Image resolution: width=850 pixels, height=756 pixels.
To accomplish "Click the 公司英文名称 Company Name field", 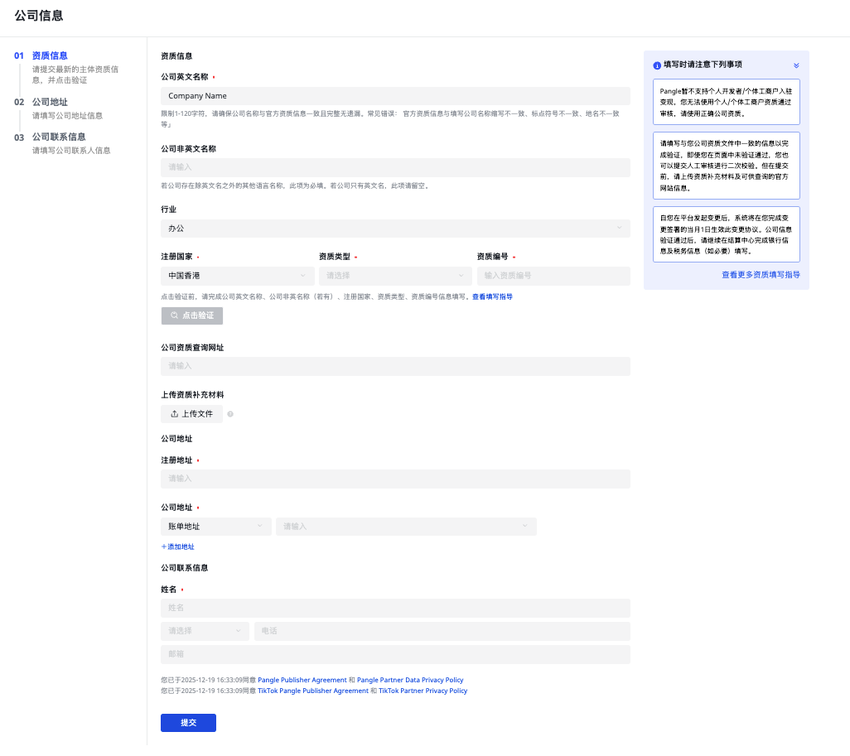I will [x=395, y=96].
